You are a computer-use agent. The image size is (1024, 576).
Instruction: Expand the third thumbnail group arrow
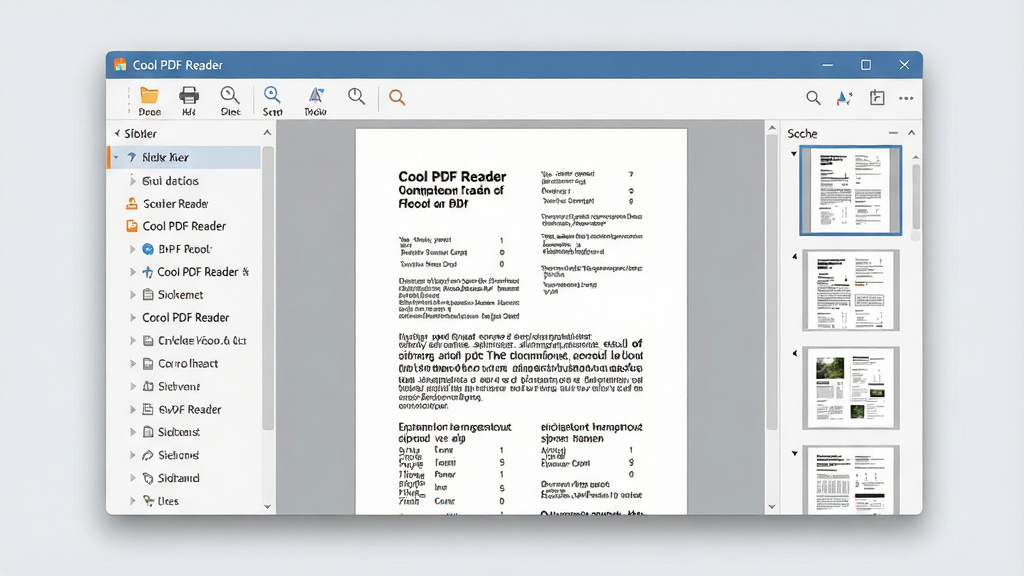(x=794, y=353)
